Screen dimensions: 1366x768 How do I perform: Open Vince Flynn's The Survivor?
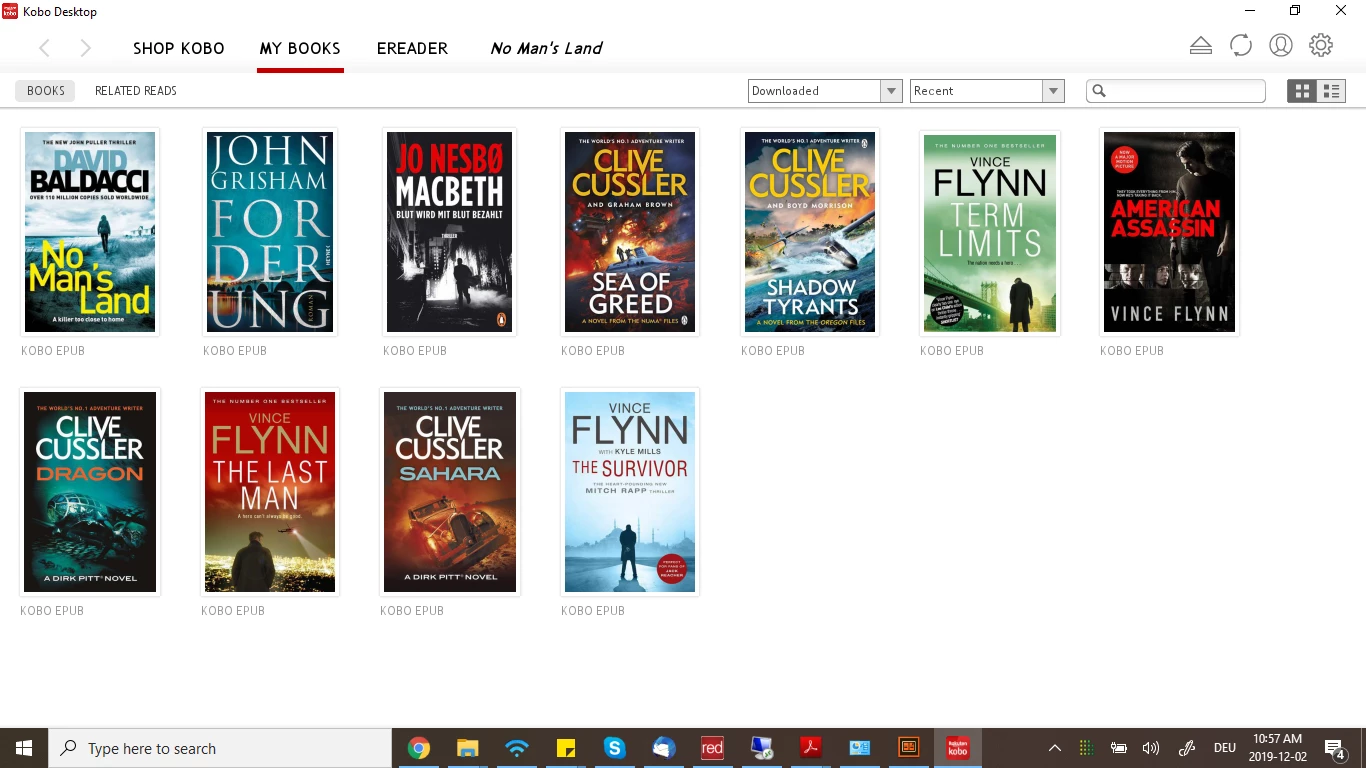(x=630, y=492)
